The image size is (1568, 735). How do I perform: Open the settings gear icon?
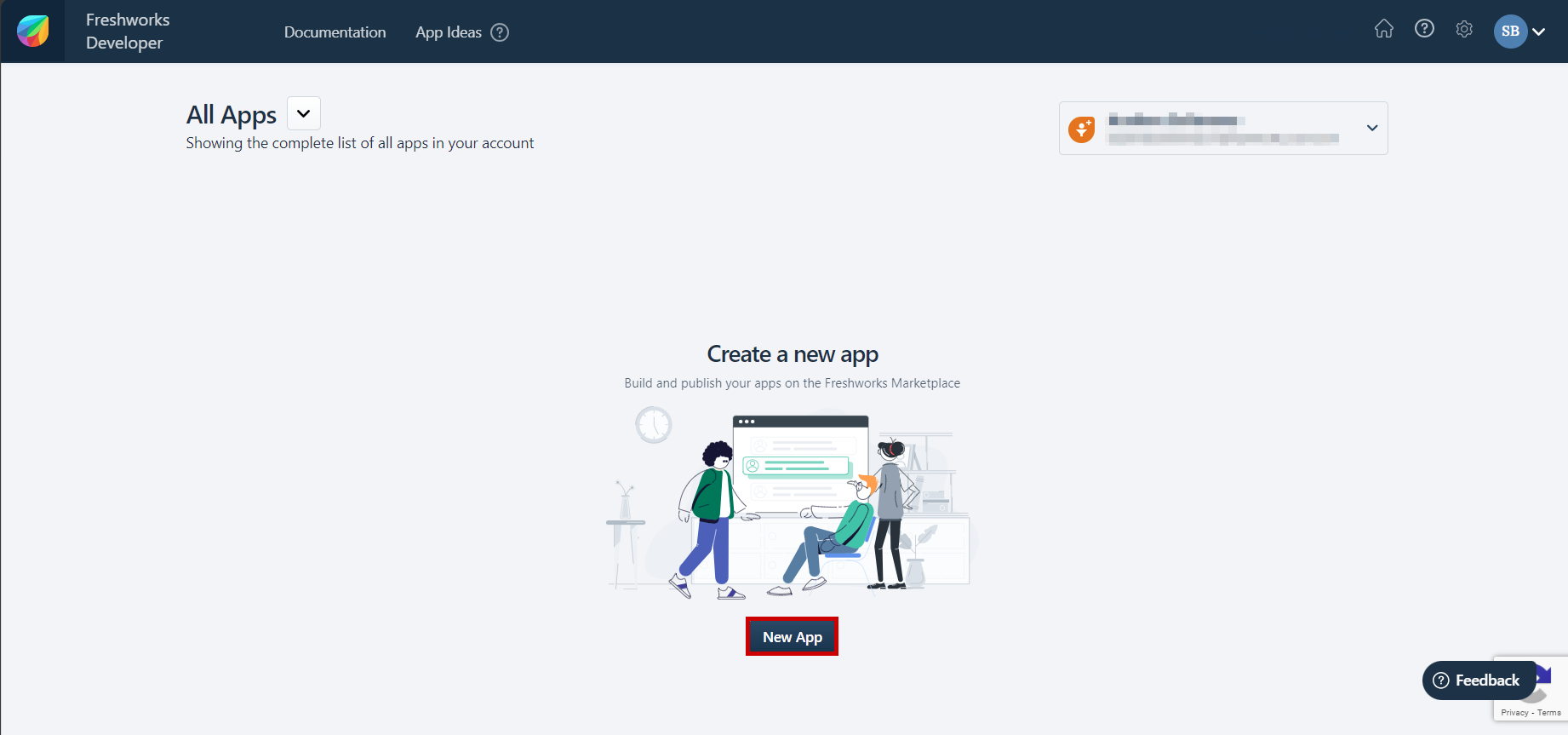tap(1464, 29)
